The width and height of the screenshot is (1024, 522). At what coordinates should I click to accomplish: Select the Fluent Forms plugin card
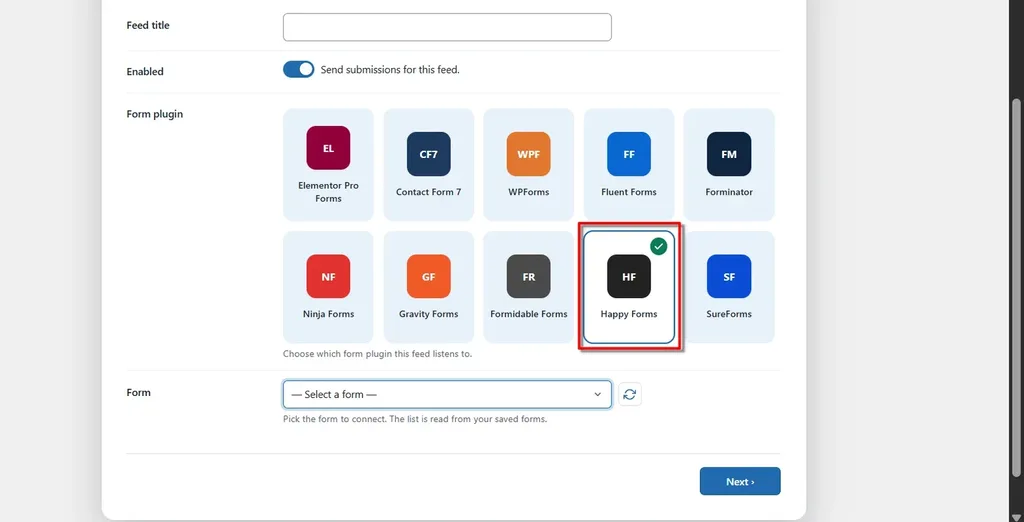(x=629, y=165)
